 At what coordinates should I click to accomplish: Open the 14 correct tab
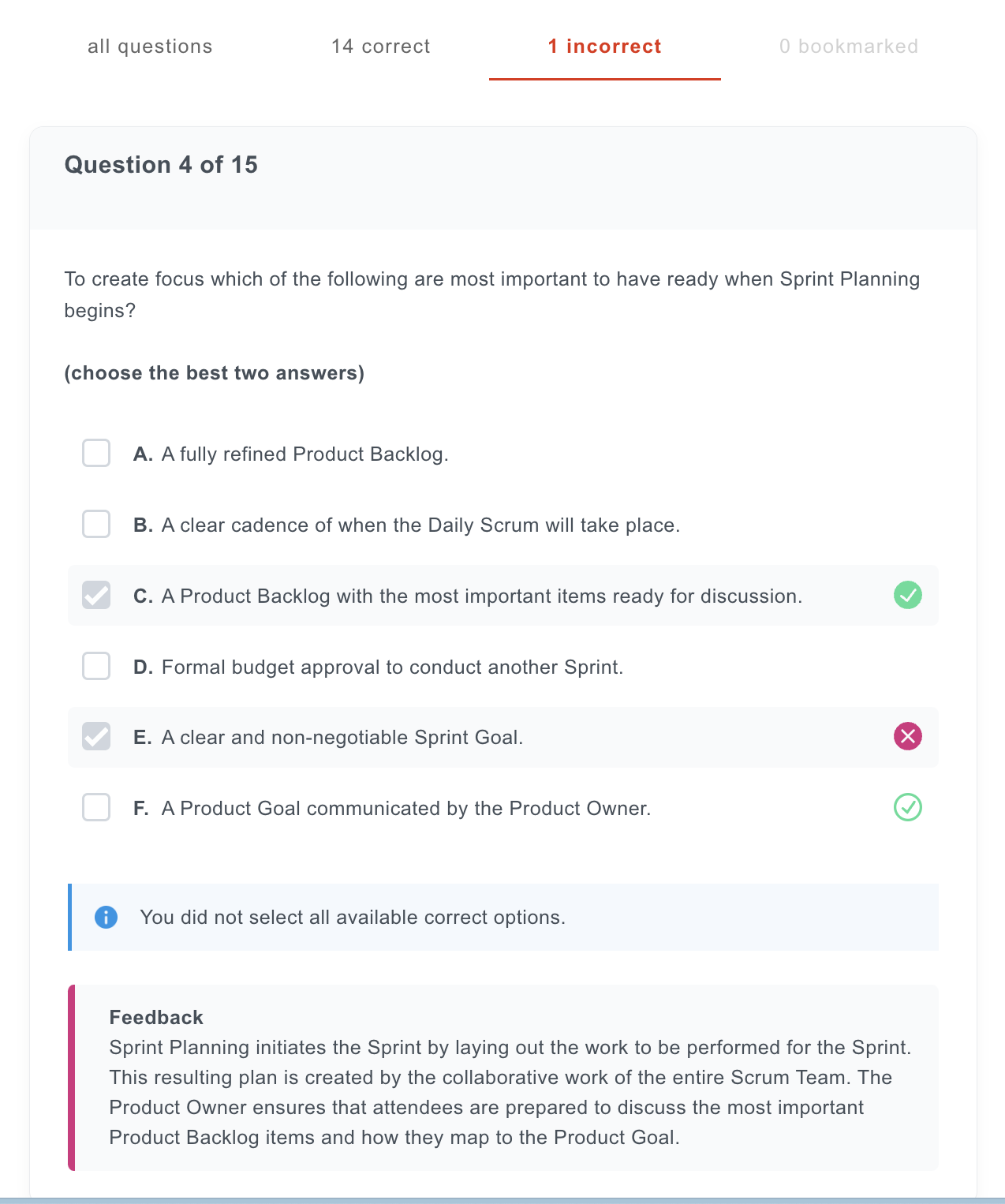click(381, 47)
